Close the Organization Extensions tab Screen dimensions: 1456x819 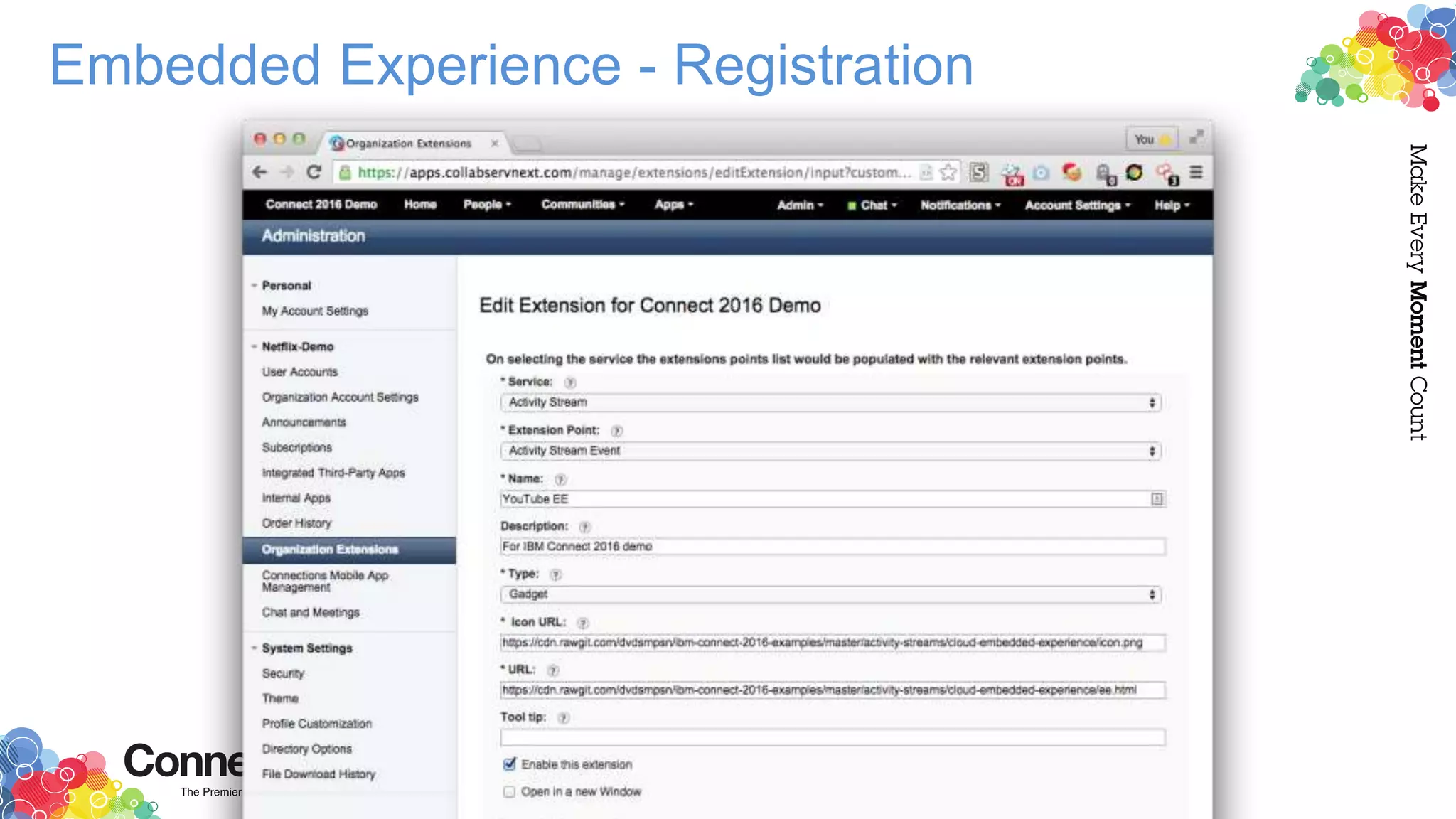(495, 144)
